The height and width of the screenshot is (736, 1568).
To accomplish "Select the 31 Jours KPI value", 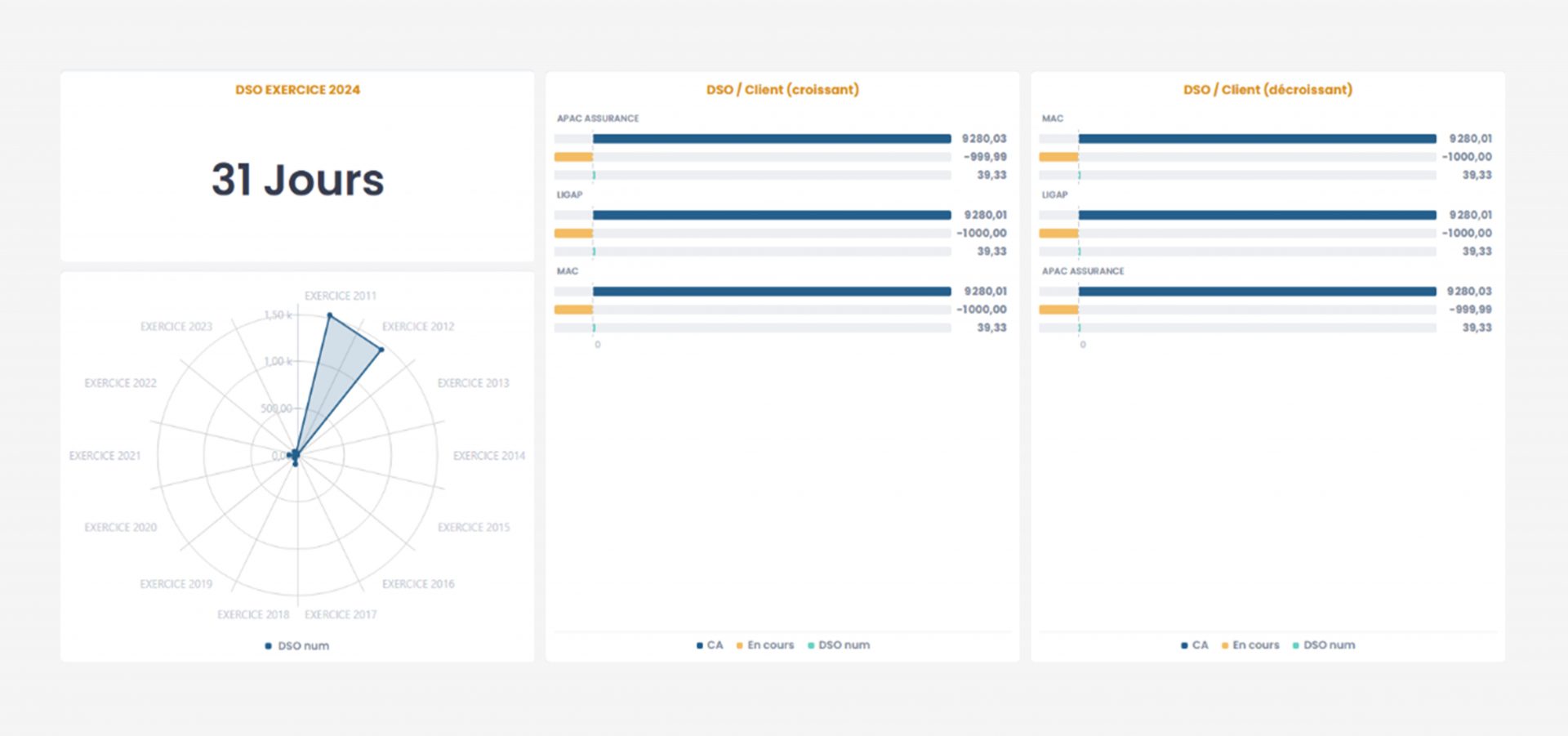I will coord(297,180).
